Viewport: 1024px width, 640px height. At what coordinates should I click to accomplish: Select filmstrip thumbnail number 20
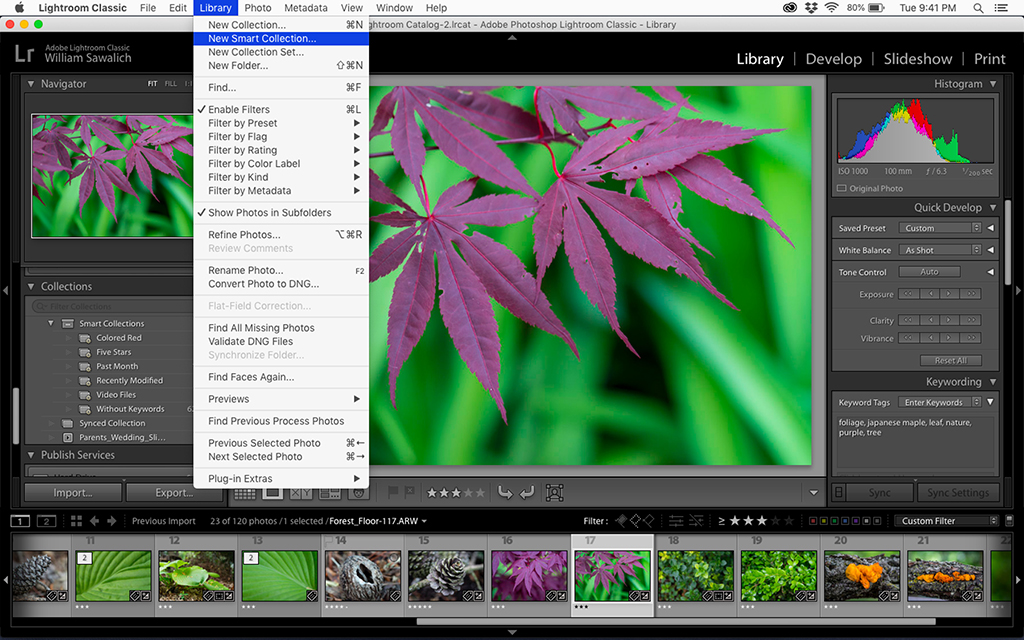861,575
